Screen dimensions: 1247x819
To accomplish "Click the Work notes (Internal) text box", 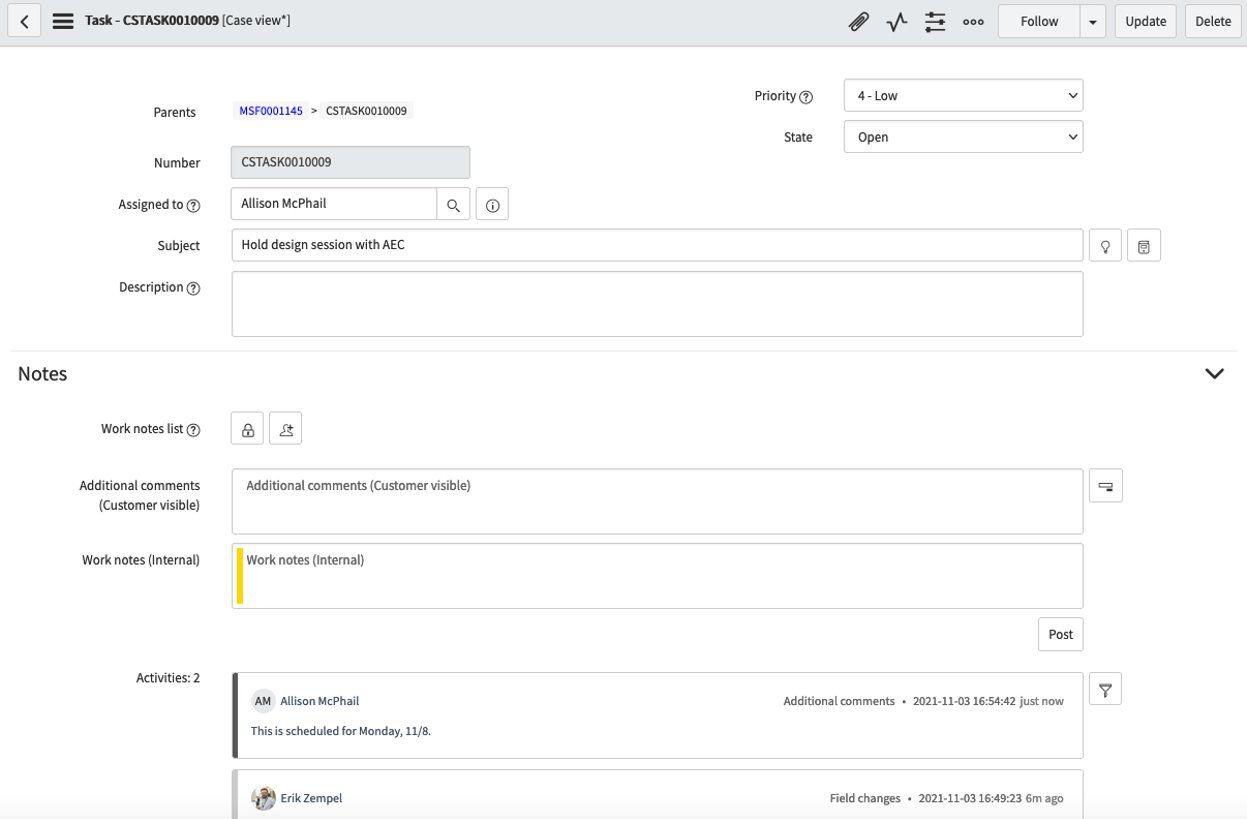I will pyautogui.click(x=657, y=576).
